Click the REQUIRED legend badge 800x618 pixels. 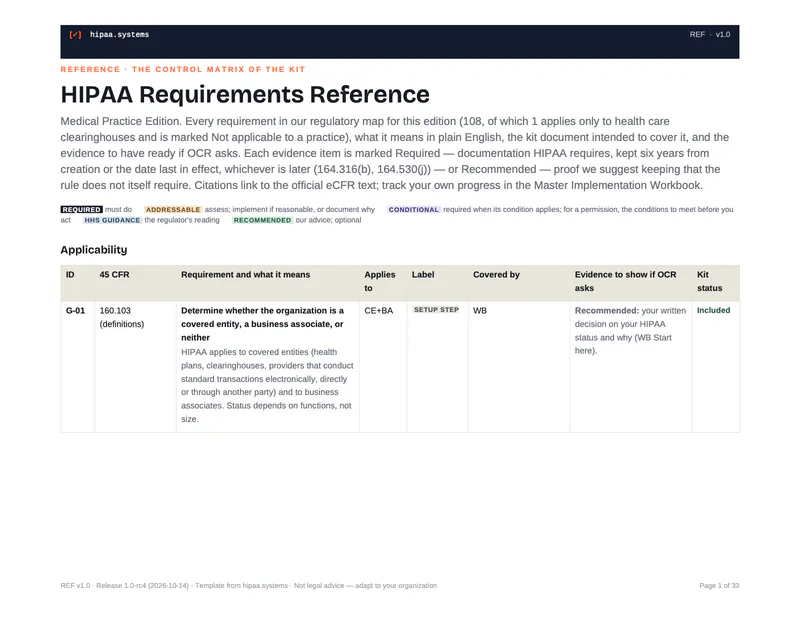coord(82,209)
